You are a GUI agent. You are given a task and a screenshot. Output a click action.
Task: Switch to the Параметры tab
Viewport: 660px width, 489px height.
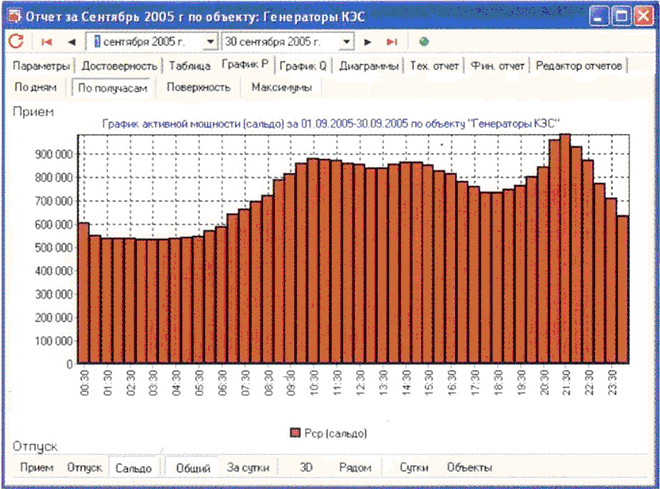pos(41,66)
